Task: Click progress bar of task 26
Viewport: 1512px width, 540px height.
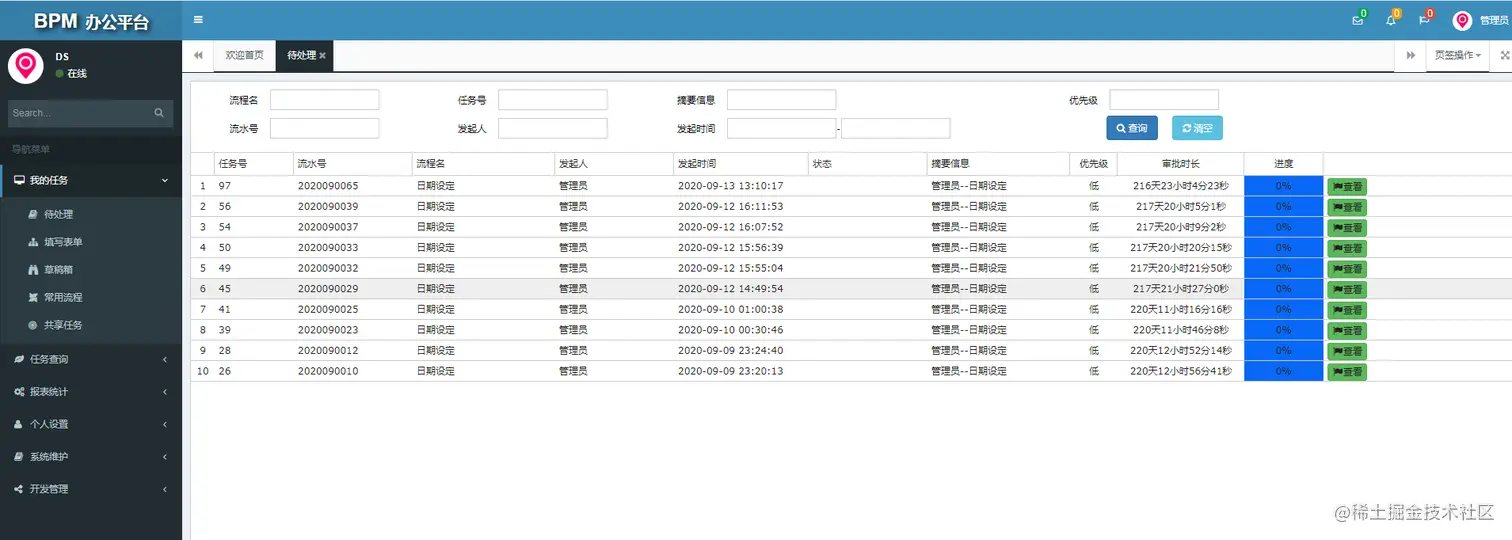Action: (1283, 371)
